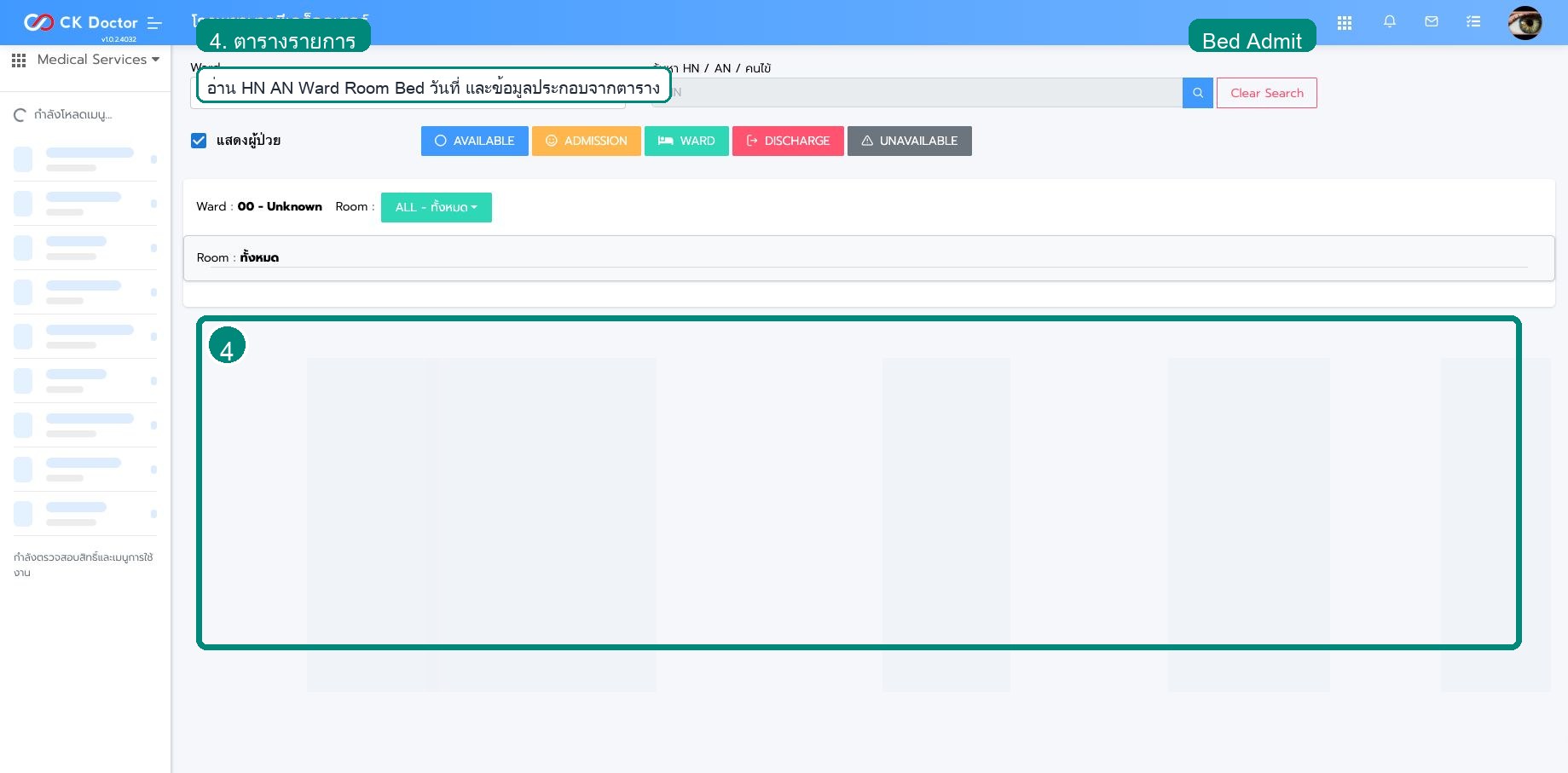Open the apps grid icon in the header
This screenshot has width=1568, height=773.
pos(1345,23)
